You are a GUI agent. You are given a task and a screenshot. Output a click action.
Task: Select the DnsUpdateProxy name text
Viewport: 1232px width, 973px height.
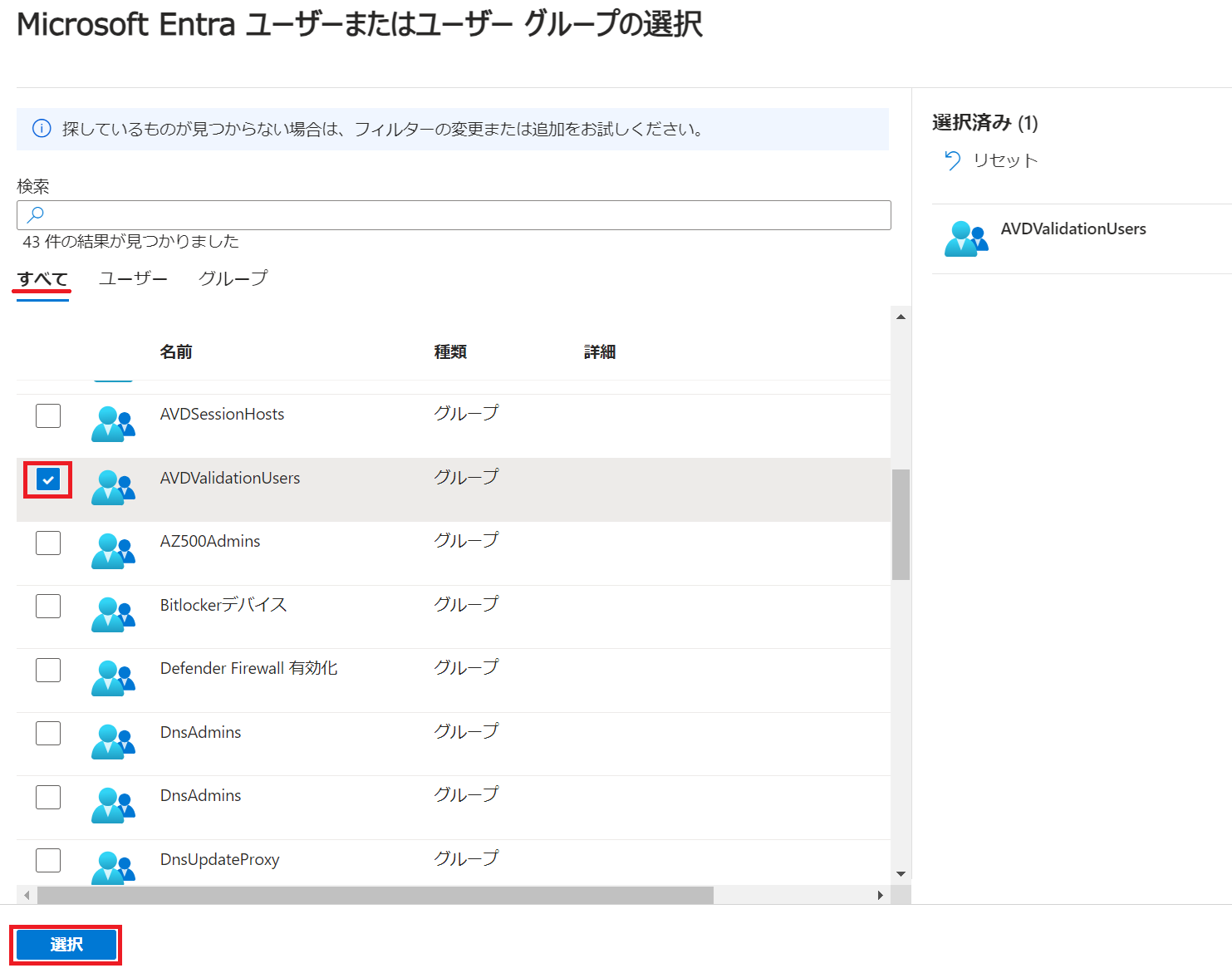click(219, 859)
